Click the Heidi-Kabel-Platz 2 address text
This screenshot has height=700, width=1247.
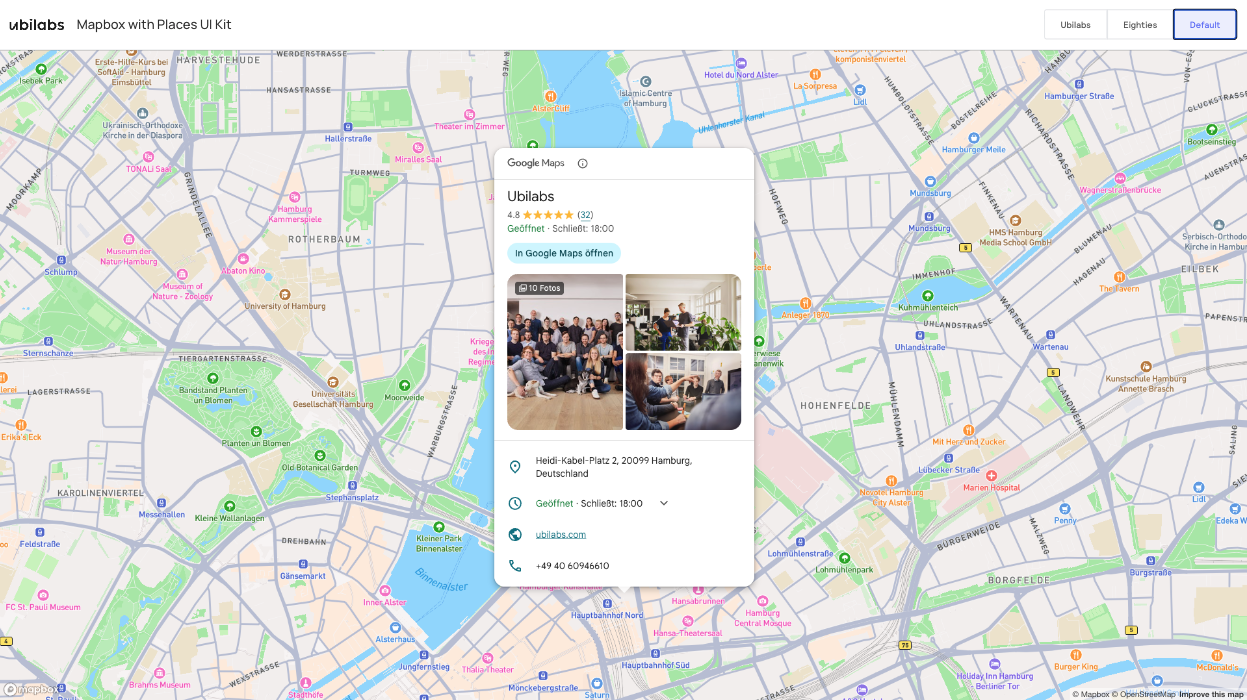click(613, 467)
